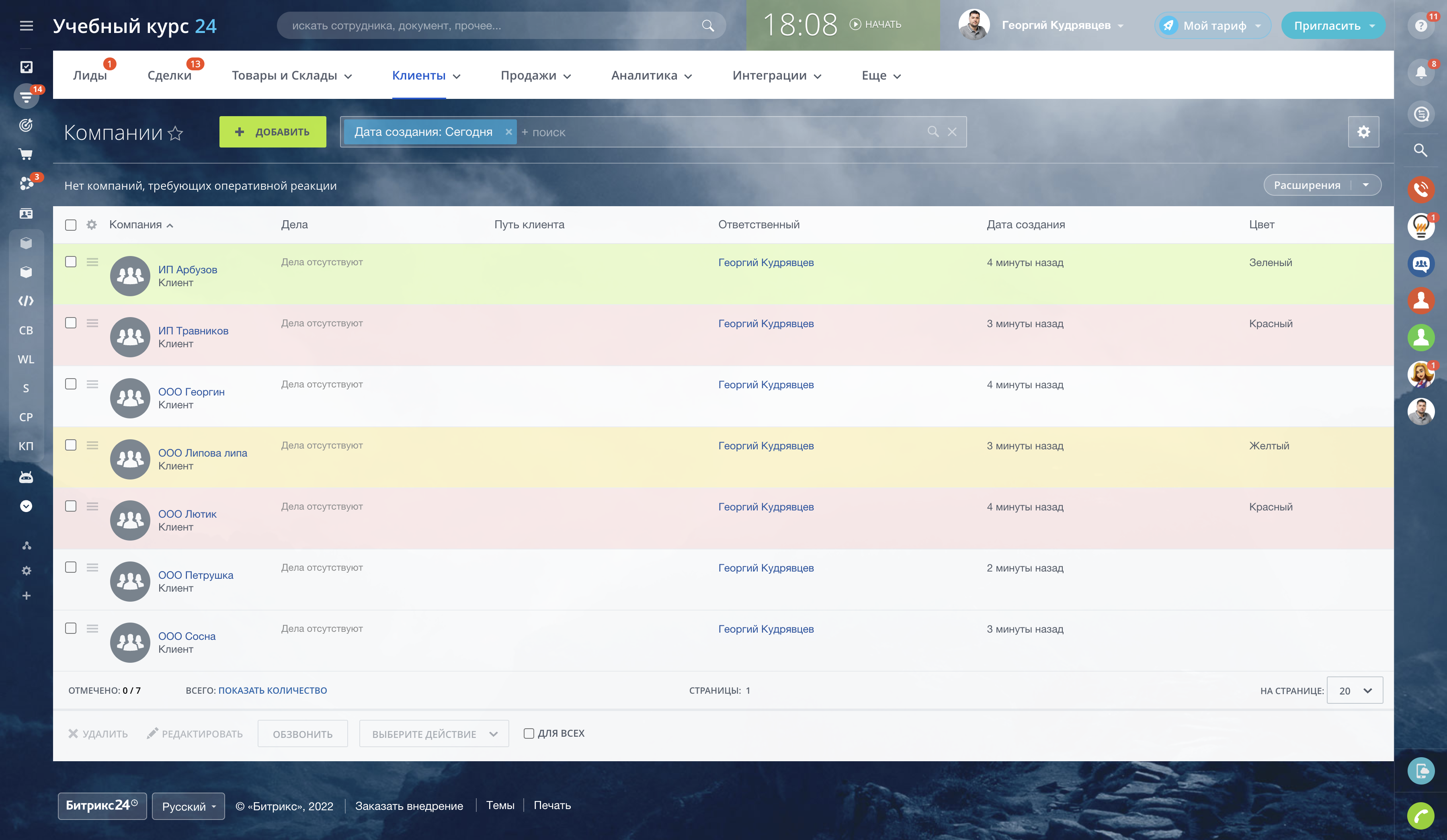Screen dimensions: 1447x840
Task: Open the per-page count dropdown showing 20
Action: pos(1355,691)
